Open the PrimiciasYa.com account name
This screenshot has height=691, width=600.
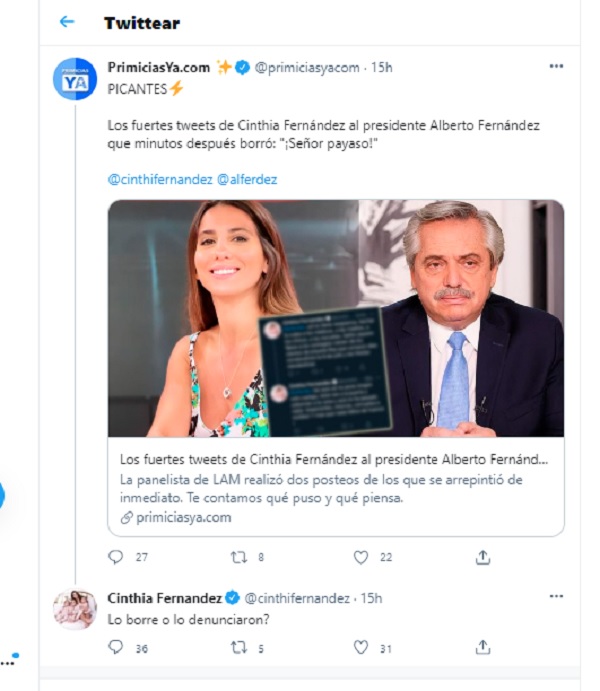point(159,67)
